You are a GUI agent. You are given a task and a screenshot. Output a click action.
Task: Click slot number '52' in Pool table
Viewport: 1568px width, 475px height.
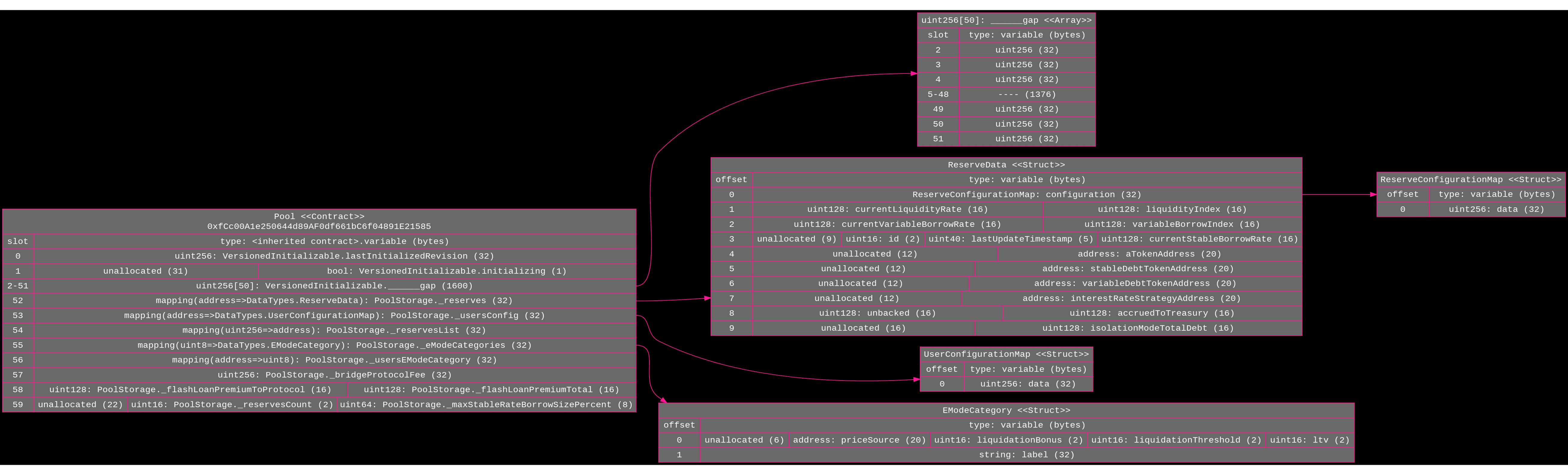(18, 301)
